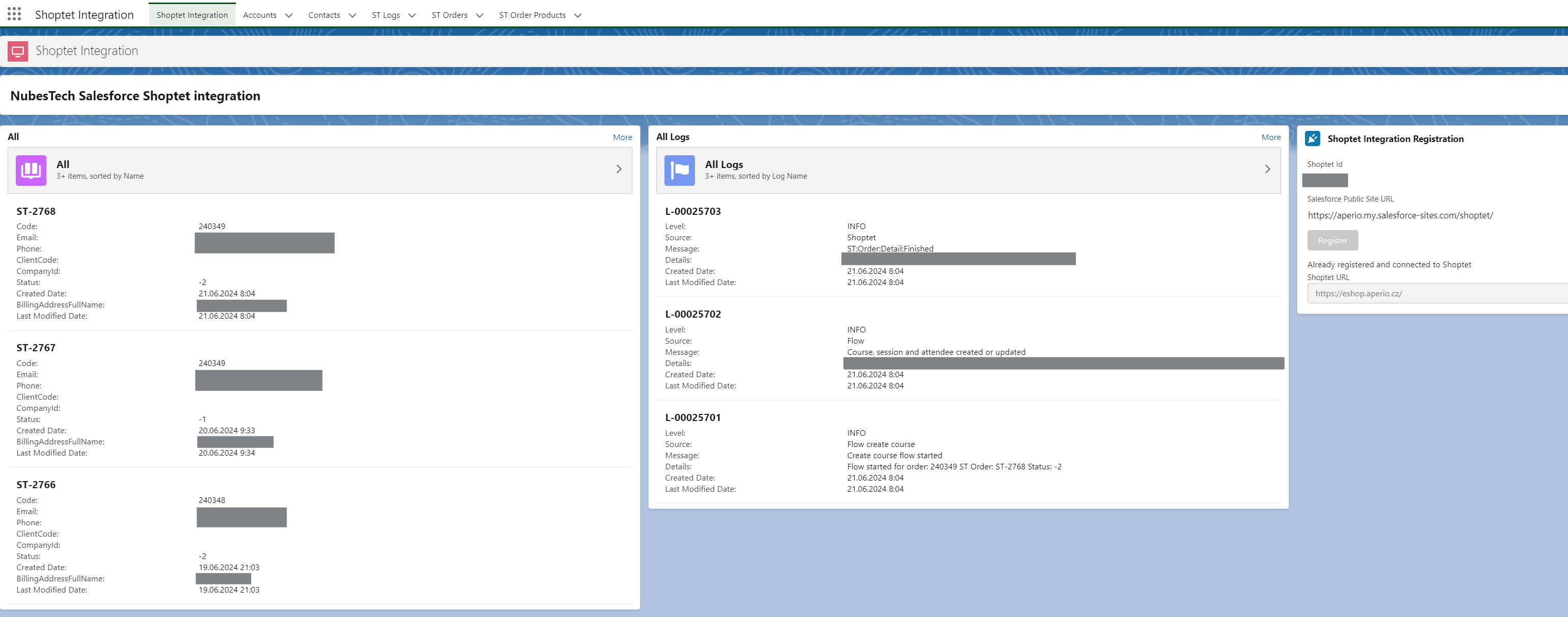This screenshot has width=1568, height=617.
Task: Click 'Course, session and attendee created or updated'
Action: [x=936, y=352]
